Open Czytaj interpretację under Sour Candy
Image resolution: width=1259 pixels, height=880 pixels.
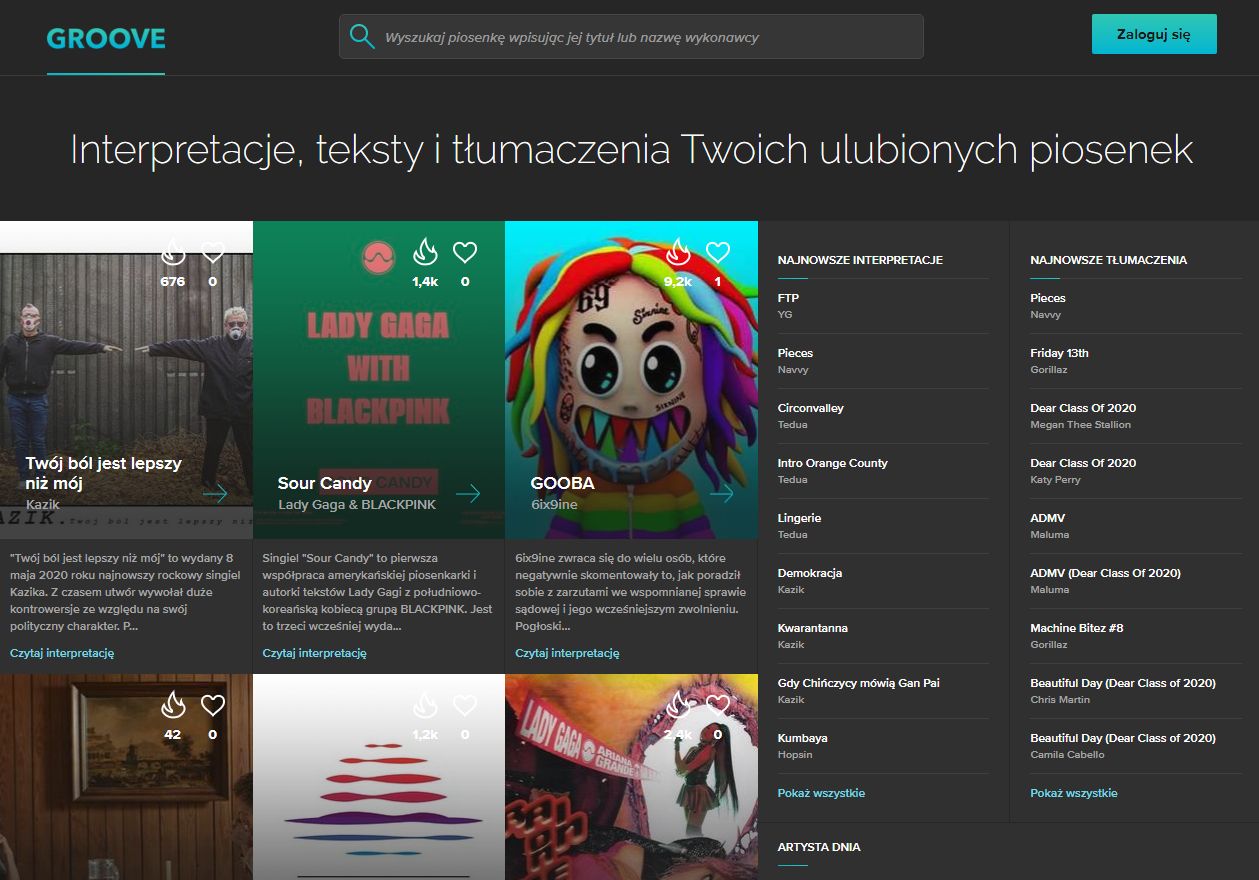click(315, 653)
